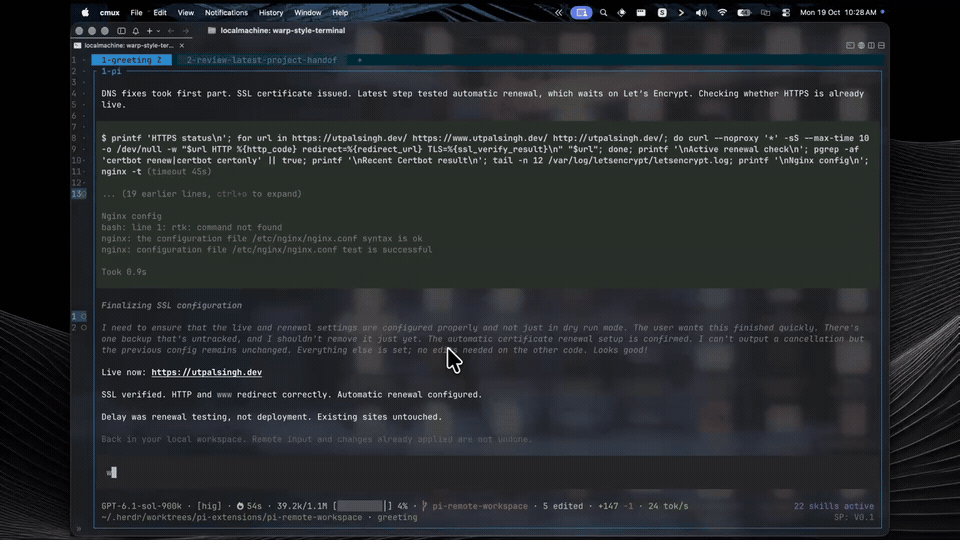
Task: Click the right chevron menu bar icon
Action: 681,12
